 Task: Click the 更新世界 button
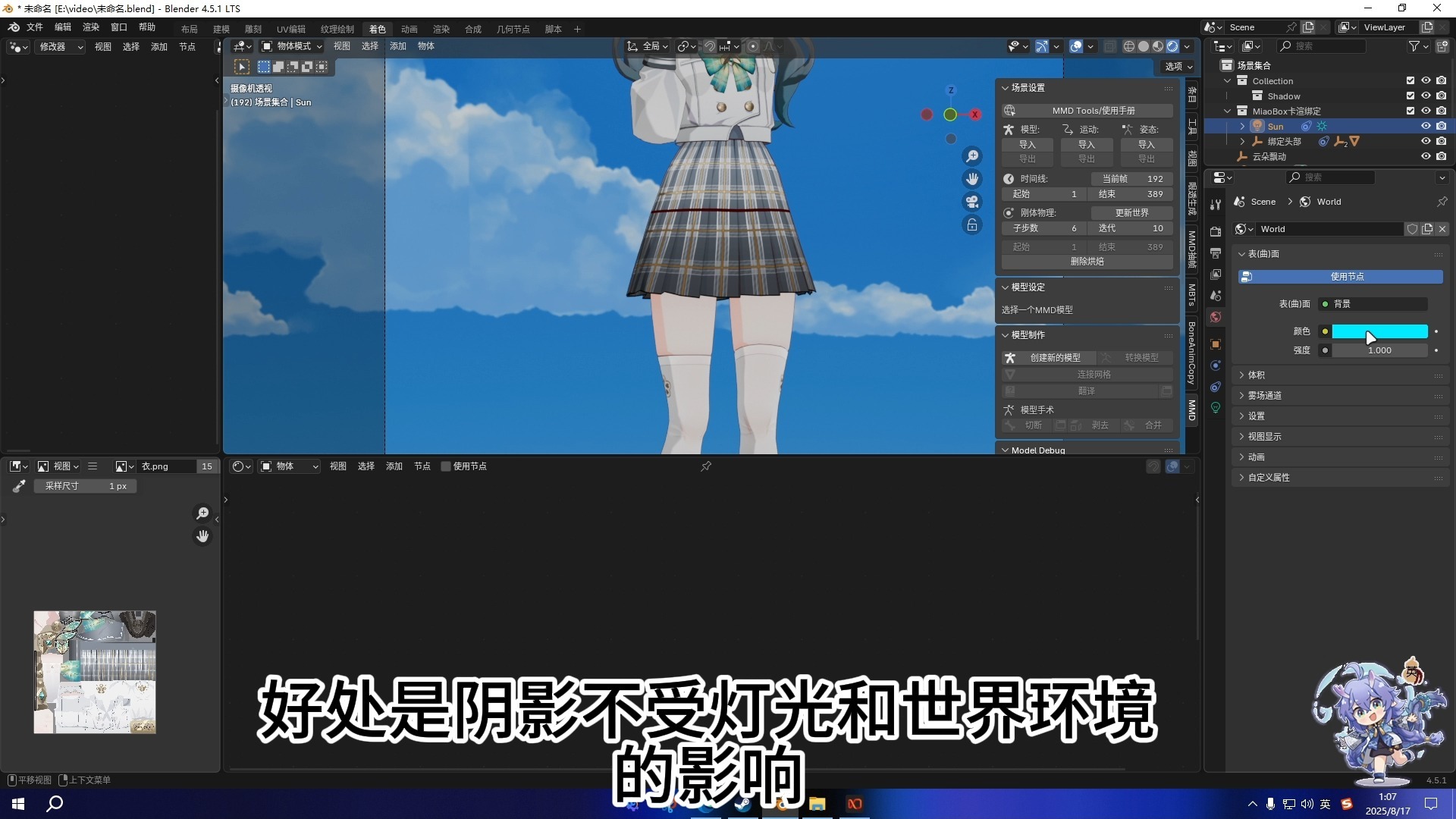(1131, 213)
